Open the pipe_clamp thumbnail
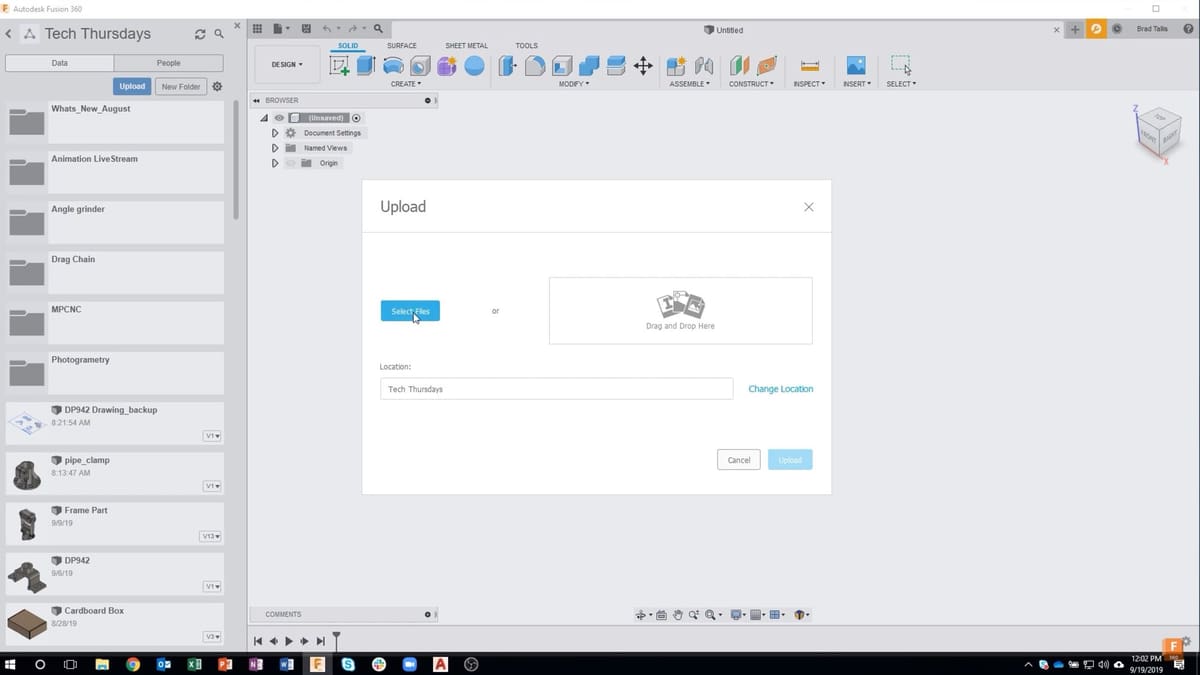The height and width of the screenshot is (675, 1200). click(26, 474)
